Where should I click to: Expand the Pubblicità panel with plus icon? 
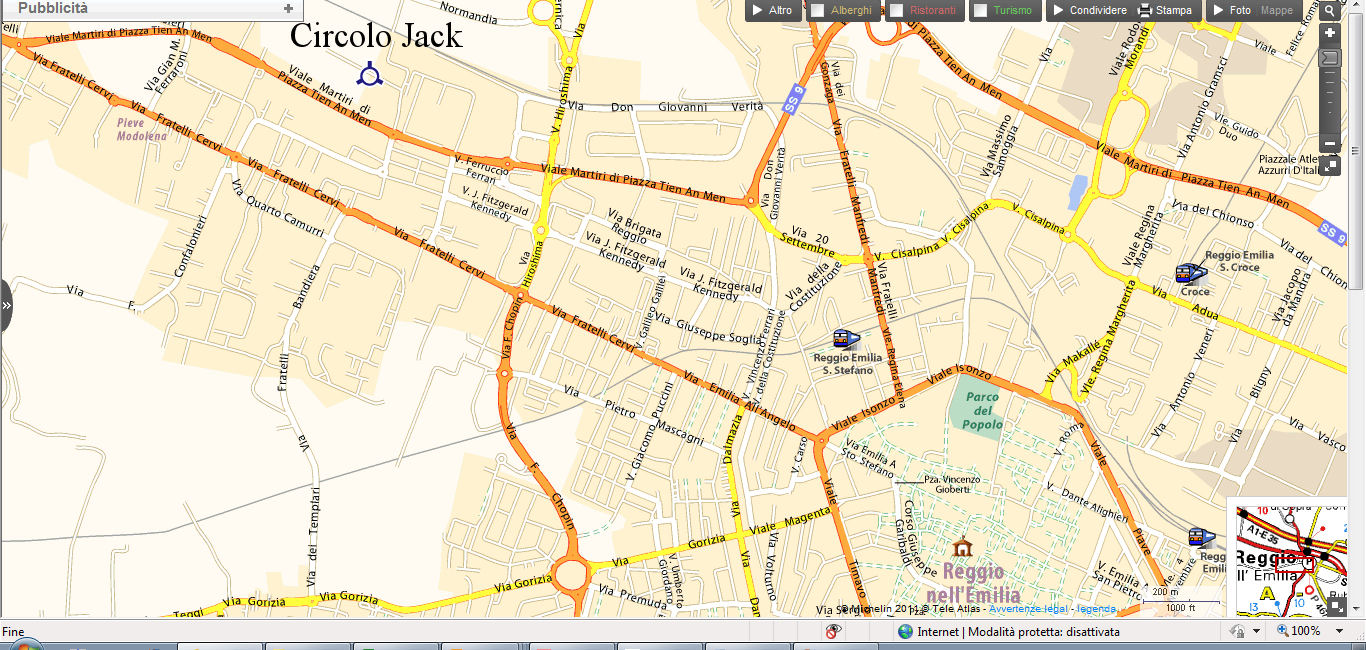288,9
